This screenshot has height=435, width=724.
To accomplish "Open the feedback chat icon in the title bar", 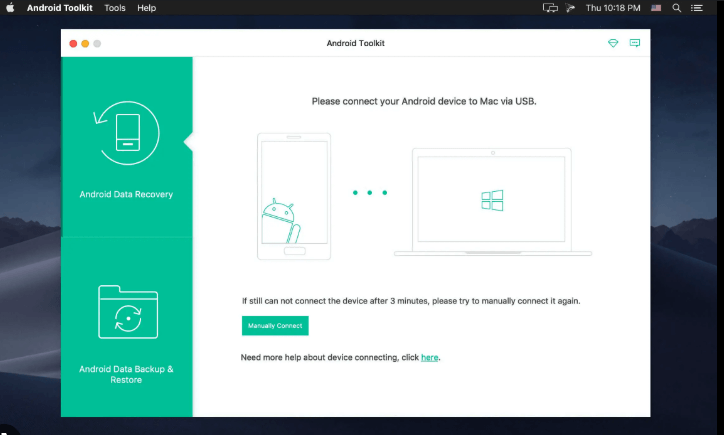I will [x=635, y=43].
